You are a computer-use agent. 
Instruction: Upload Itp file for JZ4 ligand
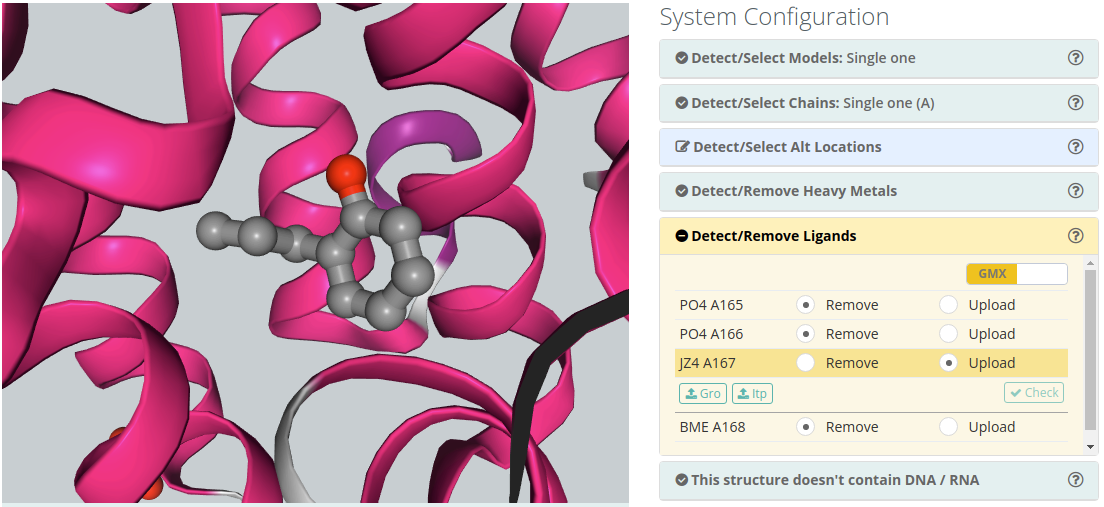[x=752, y=393]
